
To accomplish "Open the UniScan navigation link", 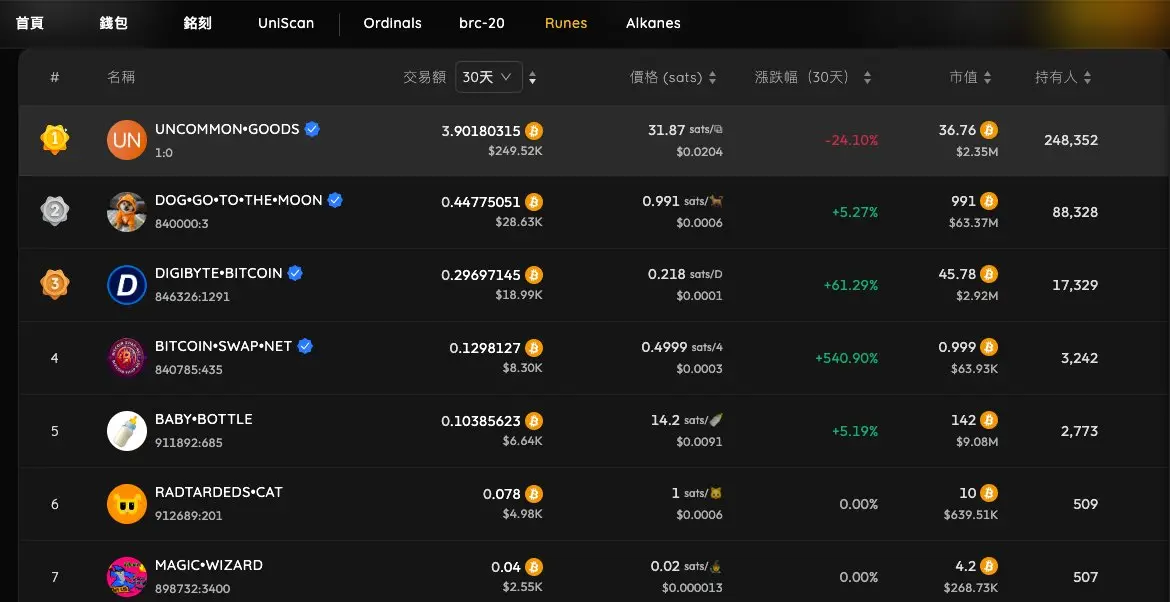I will pos(286,23).
